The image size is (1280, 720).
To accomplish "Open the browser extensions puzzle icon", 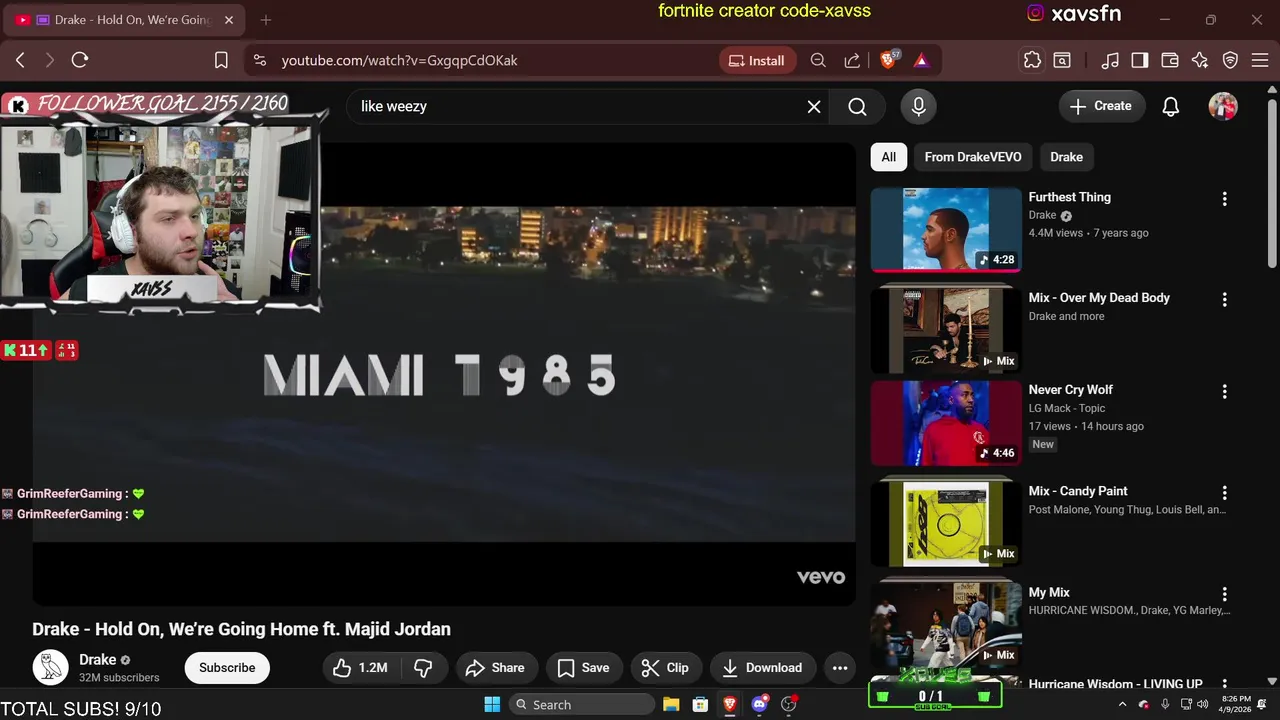I will click(1032, 60).
